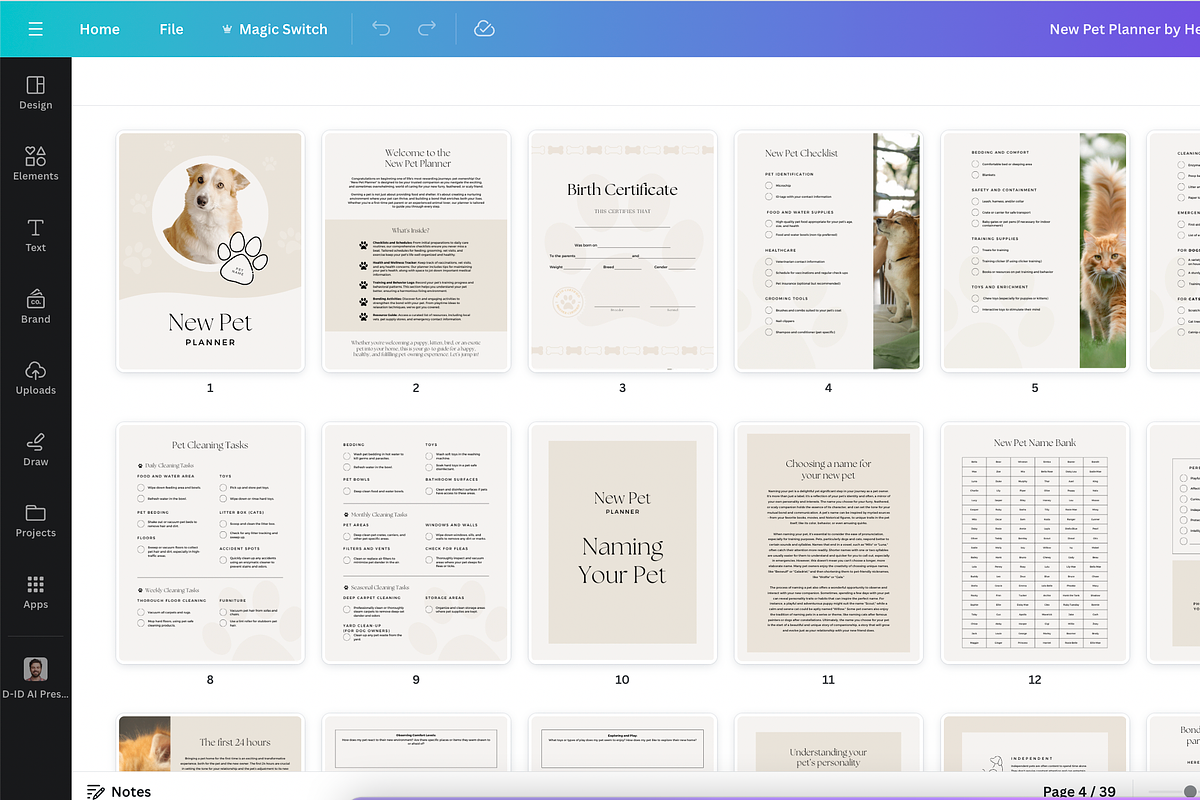Screen dimensions: 1200x800
Task: Open the Elements panel
Action: coord(36,163)
